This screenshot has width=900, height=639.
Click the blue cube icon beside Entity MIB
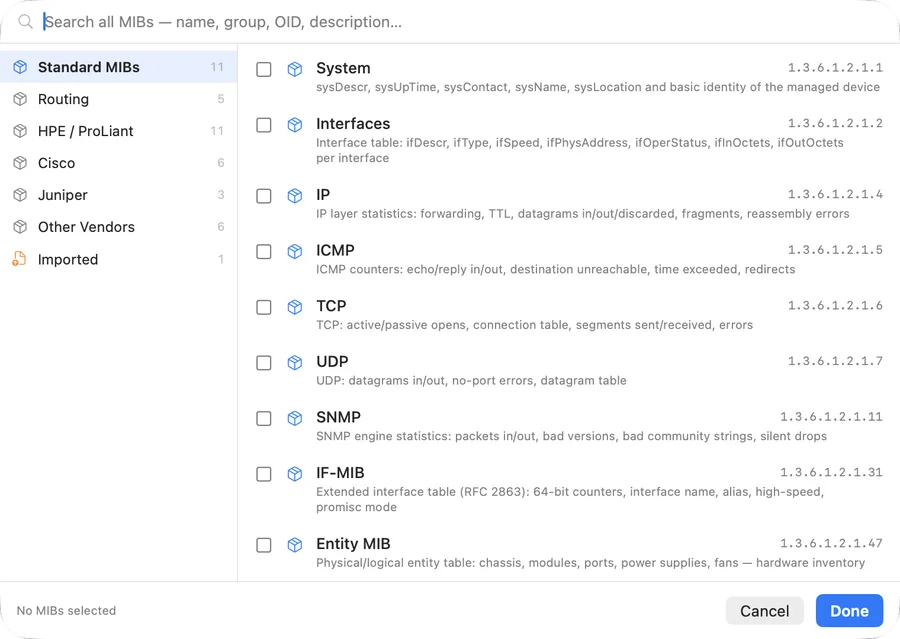point(295,545)
